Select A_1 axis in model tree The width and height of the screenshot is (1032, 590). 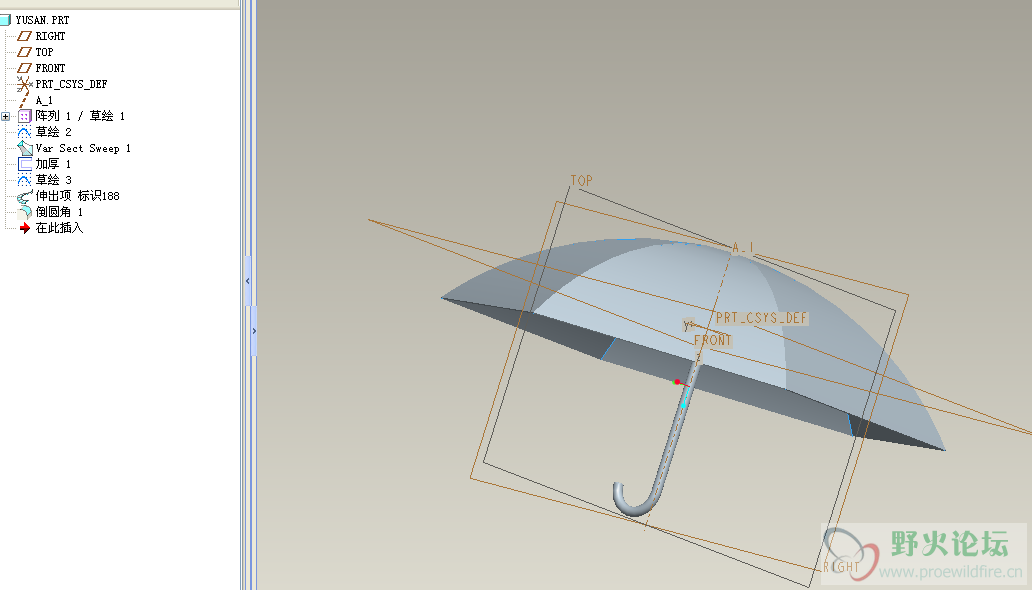point(43,100)
